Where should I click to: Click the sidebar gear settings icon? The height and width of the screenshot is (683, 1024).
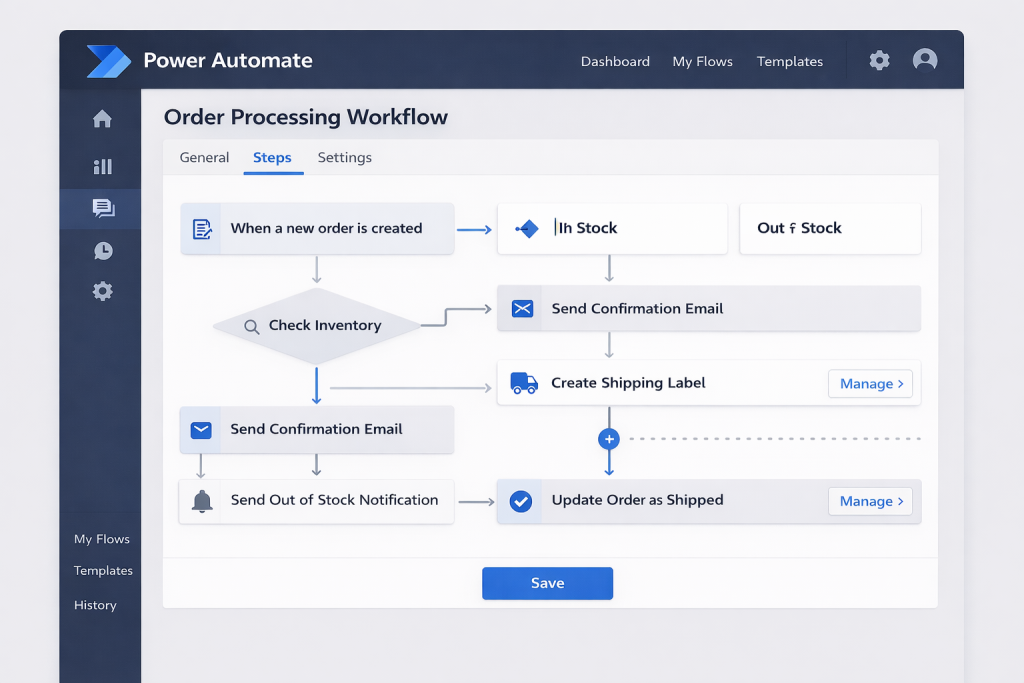click(102, 291)
